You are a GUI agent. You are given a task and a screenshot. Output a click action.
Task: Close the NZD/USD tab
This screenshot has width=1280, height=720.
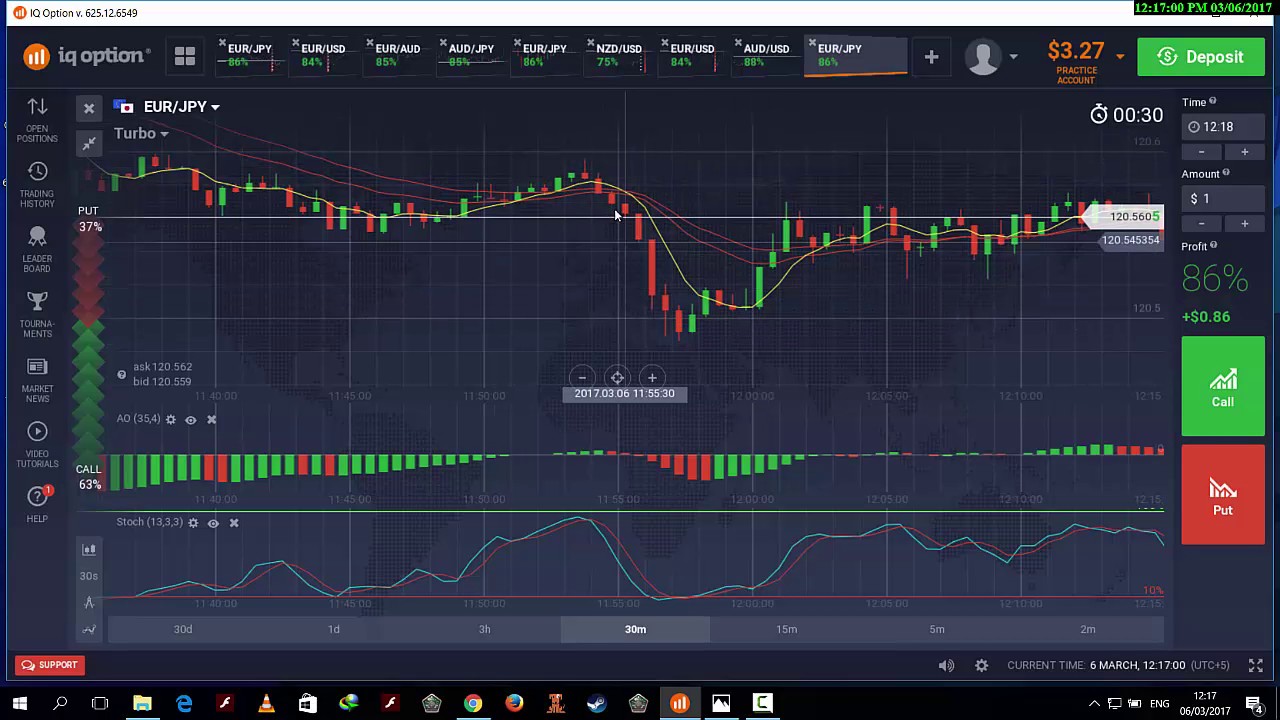[592, 44]
